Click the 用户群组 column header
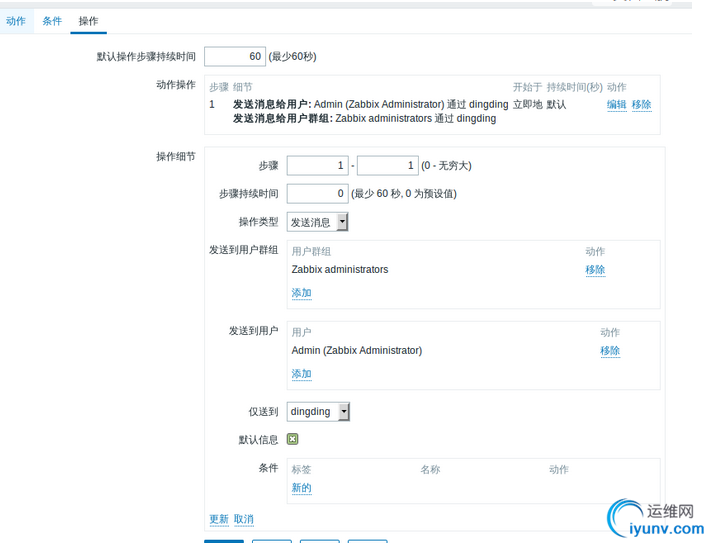The image size is (710, 545). (311, 252)
